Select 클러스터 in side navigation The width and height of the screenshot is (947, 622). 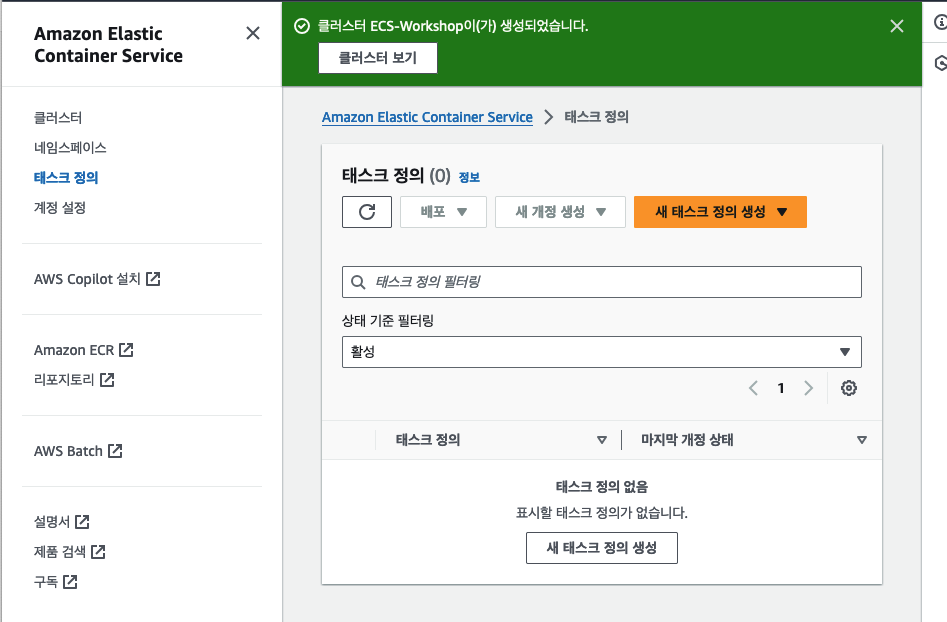[58, 118]
